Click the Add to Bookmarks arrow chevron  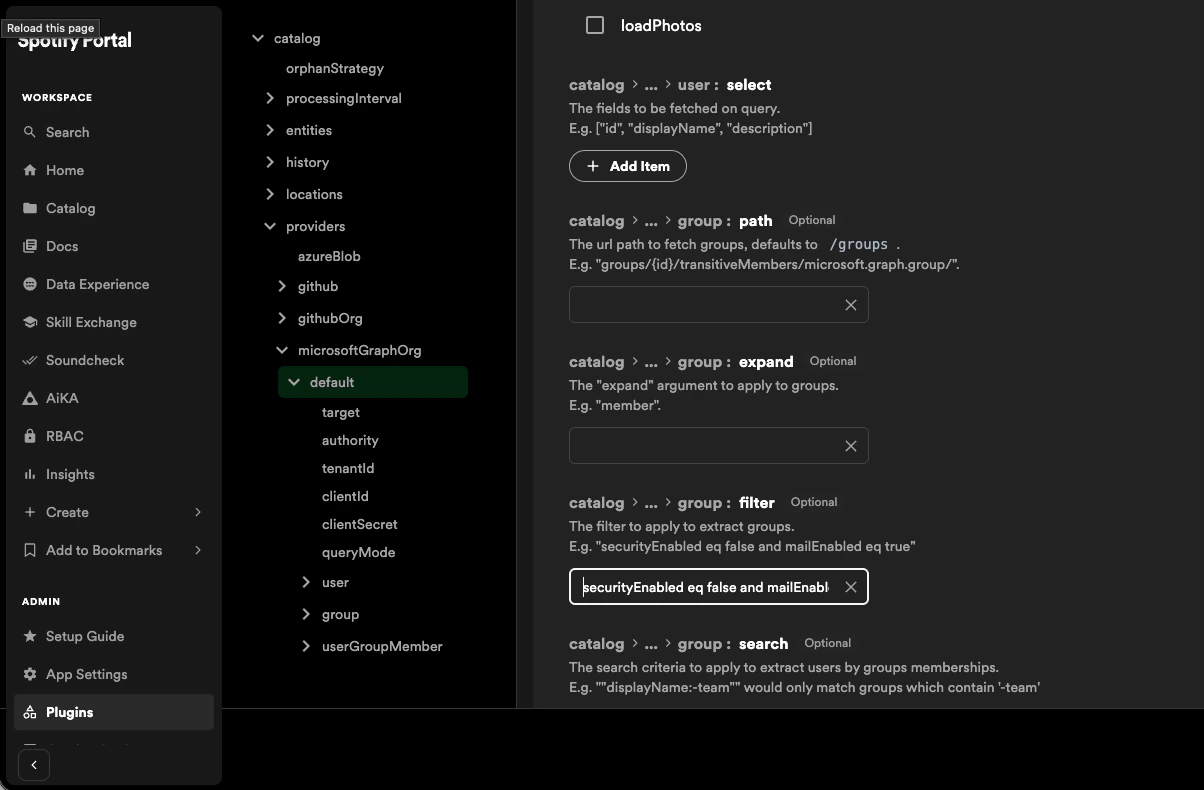(198, 550)
